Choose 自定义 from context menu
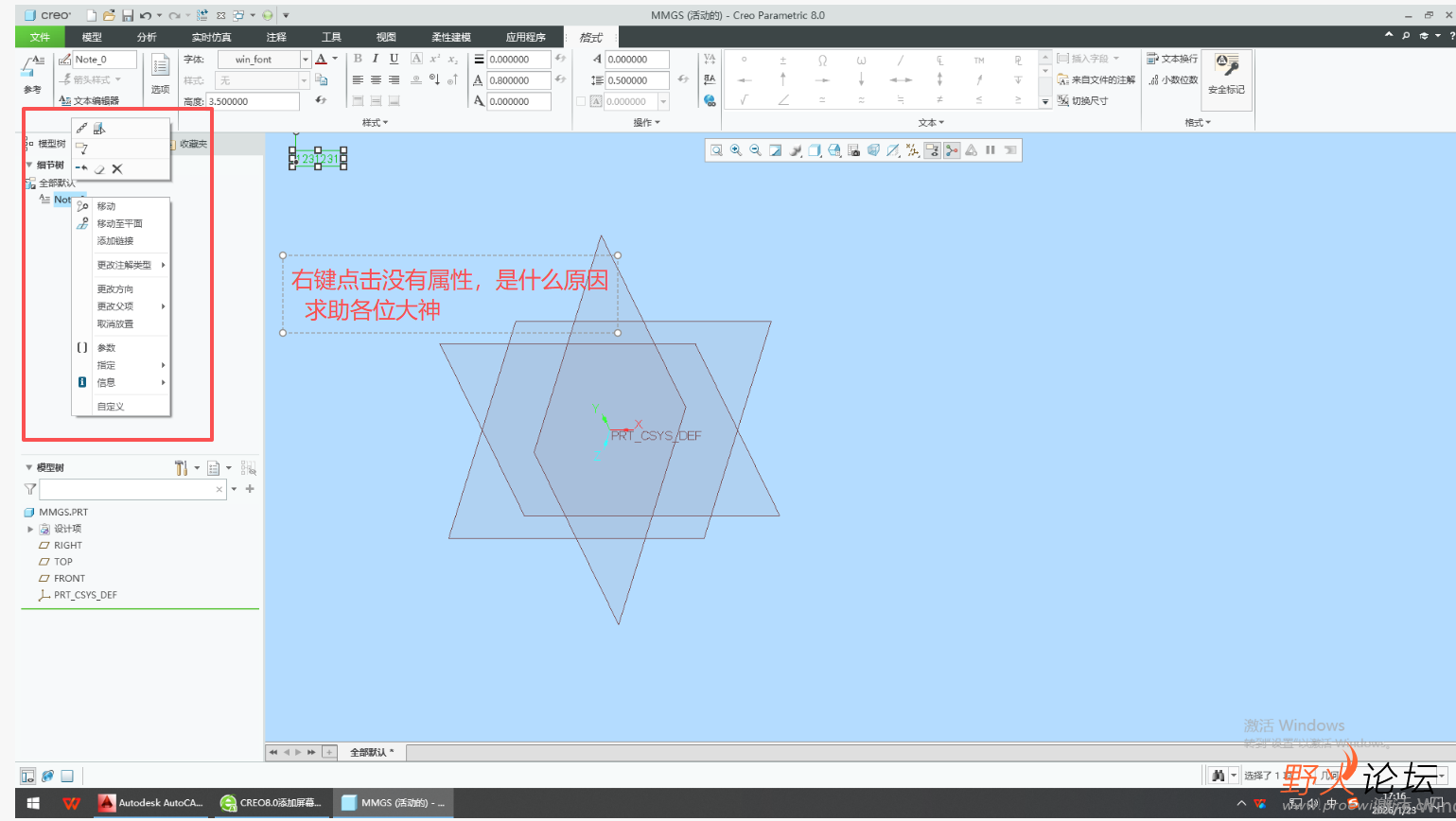The height and width of the screenshot is (821, 1456). tap(122, 407)
